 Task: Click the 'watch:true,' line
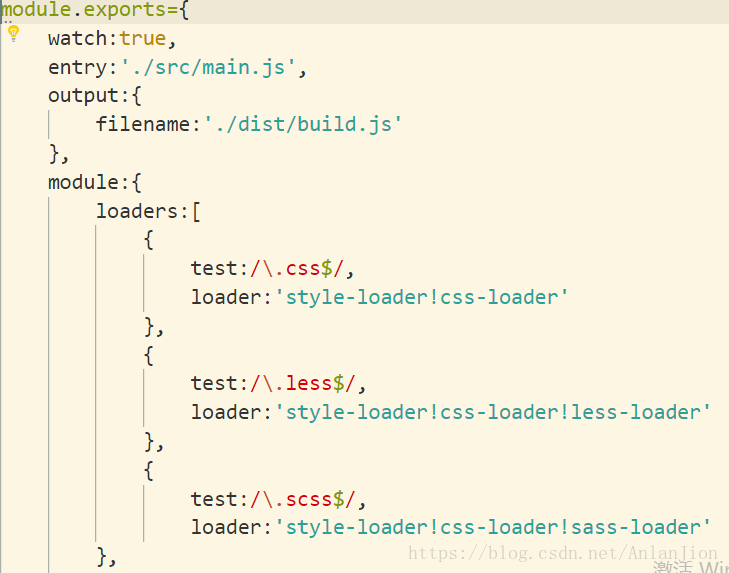coord(113,39)
